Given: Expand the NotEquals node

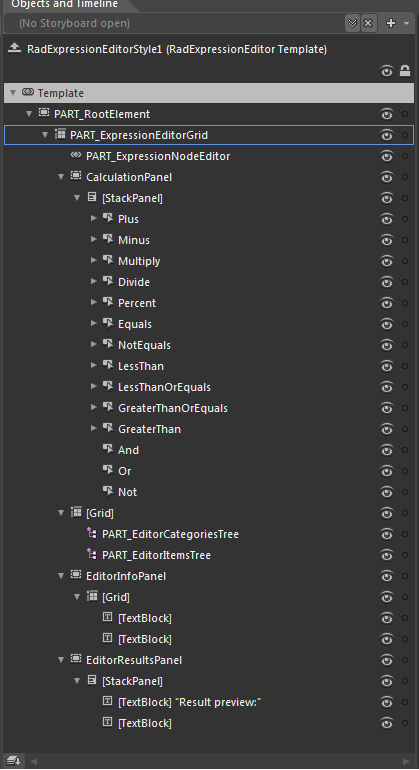Looking at the screenshot, I should click(x=93, y=344).
